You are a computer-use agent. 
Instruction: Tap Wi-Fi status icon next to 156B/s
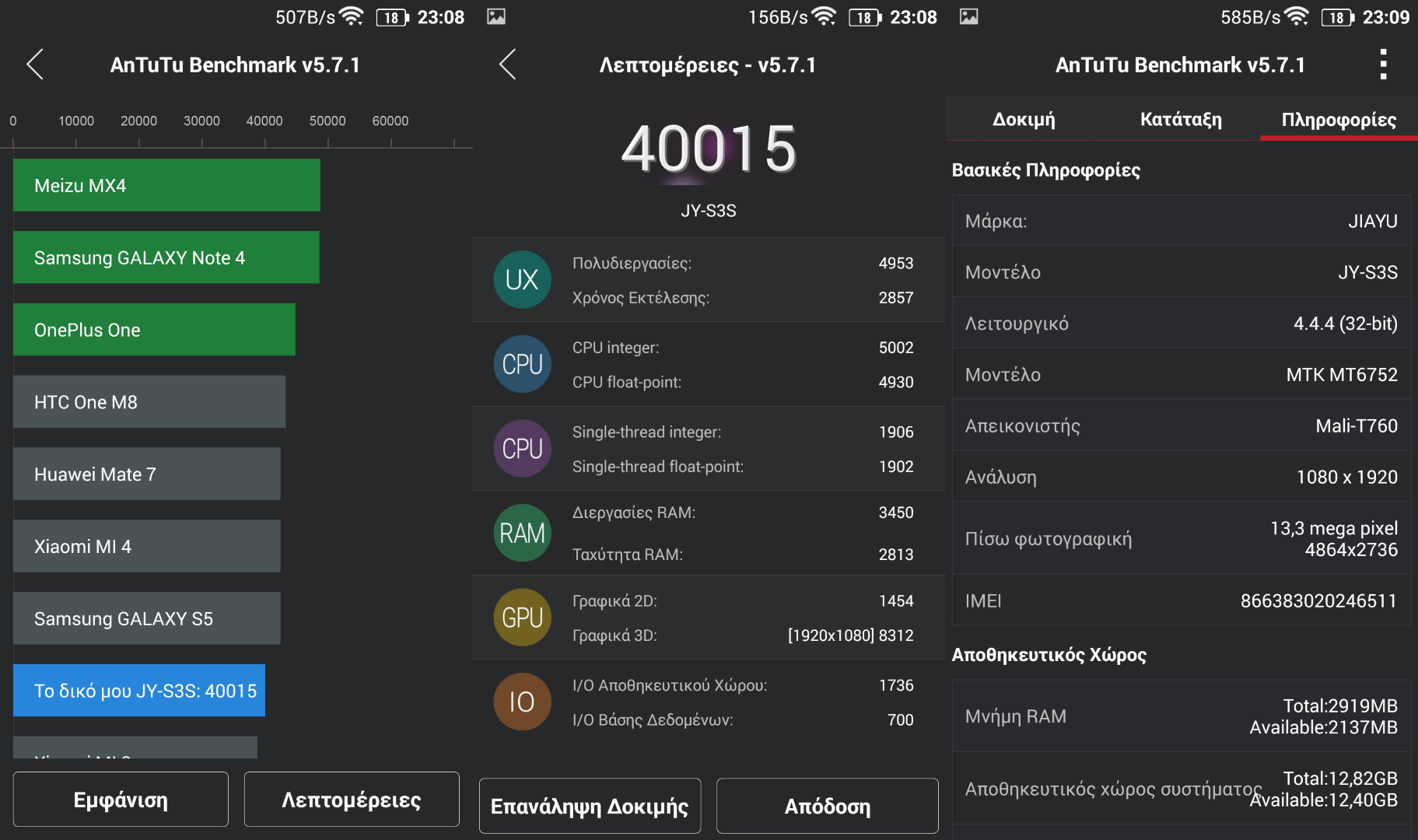point(824,16)
